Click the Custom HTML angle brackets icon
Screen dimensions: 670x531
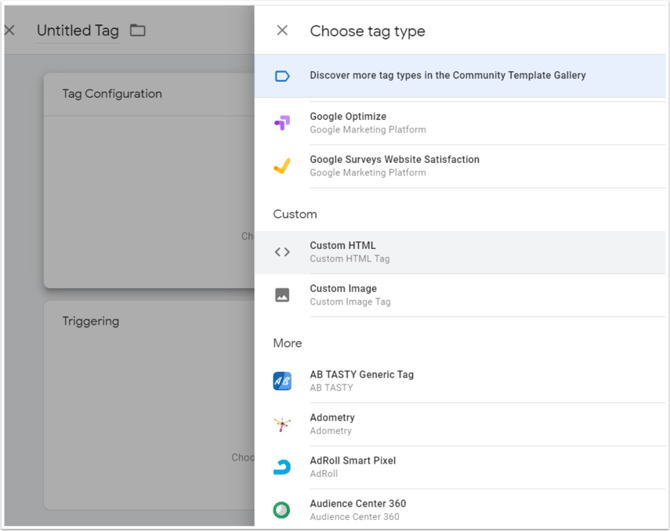coord(282,252)
